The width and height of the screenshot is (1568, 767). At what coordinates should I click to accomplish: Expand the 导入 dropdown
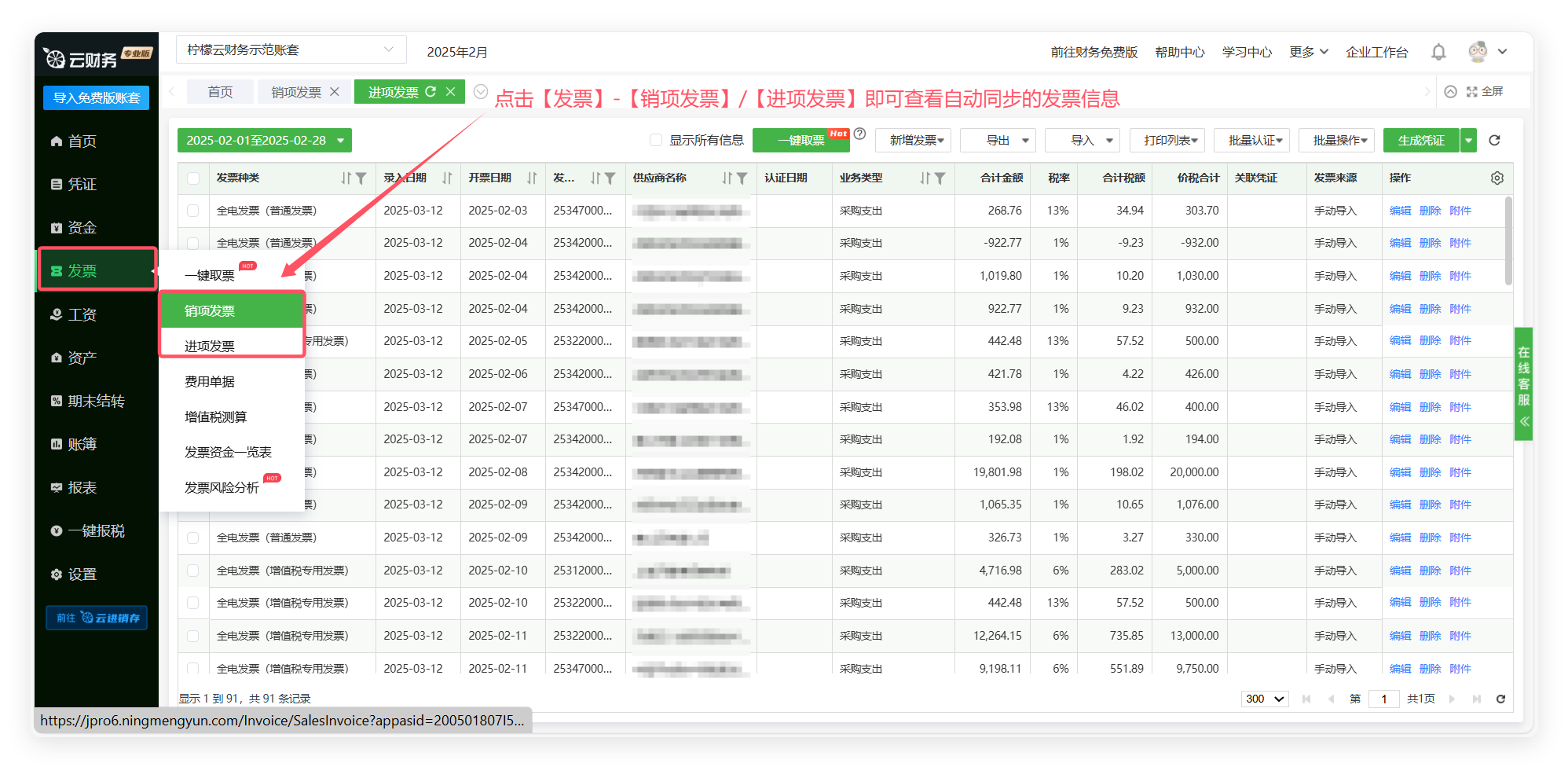[x=1083, y=140]
